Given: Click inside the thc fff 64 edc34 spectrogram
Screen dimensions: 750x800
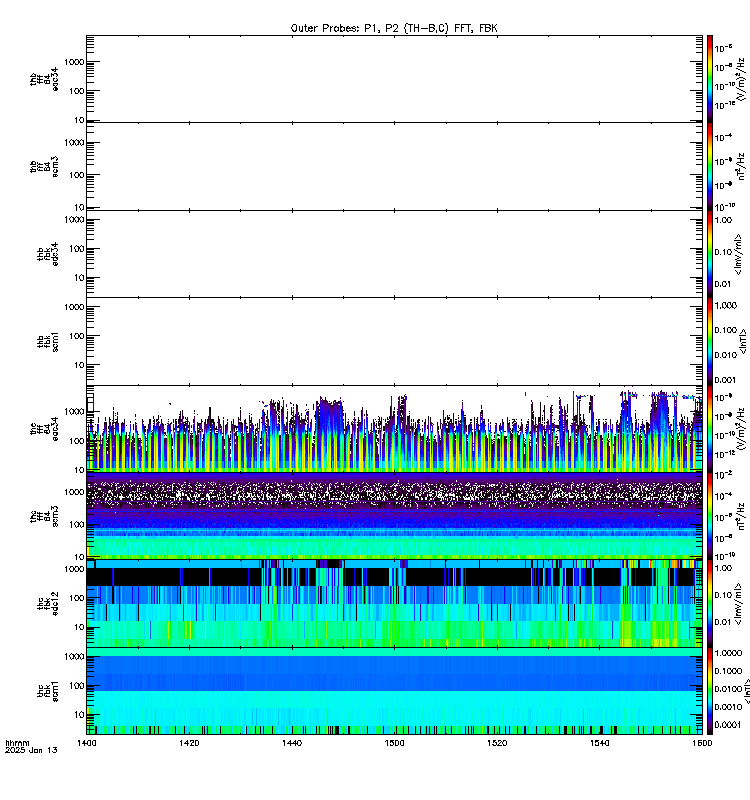Looking at the screenshot, I should (x=394, y=429).
